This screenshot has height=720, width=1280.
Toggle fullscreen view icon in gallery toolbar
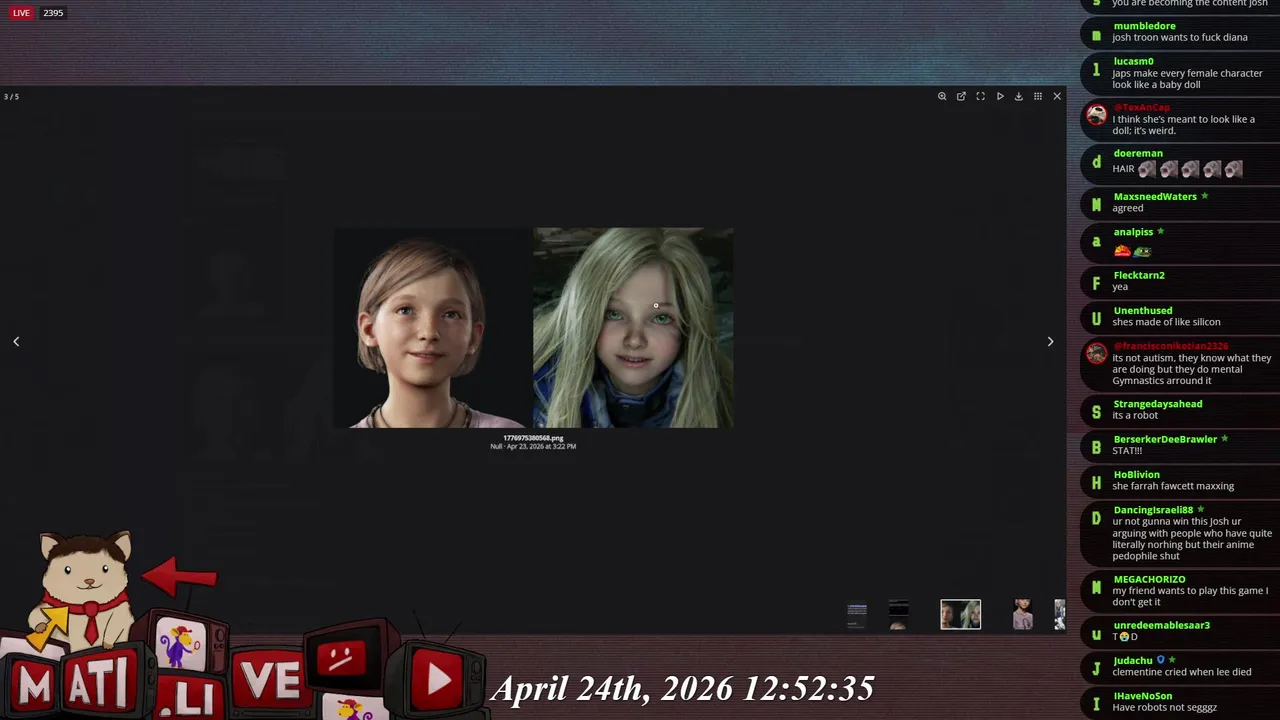(980, 96)
